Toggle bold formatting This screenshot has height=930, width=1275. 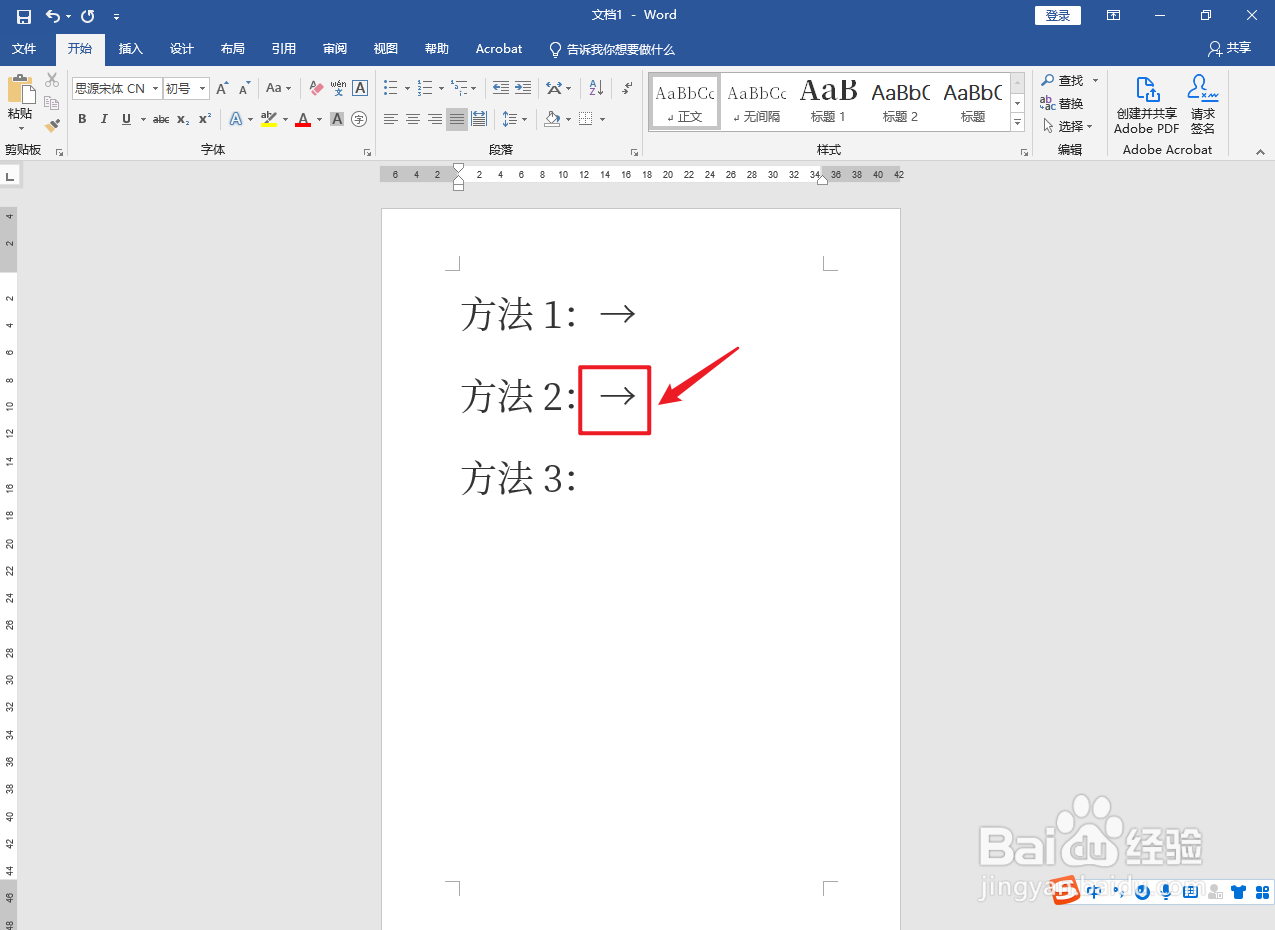(x=82, y=119)
